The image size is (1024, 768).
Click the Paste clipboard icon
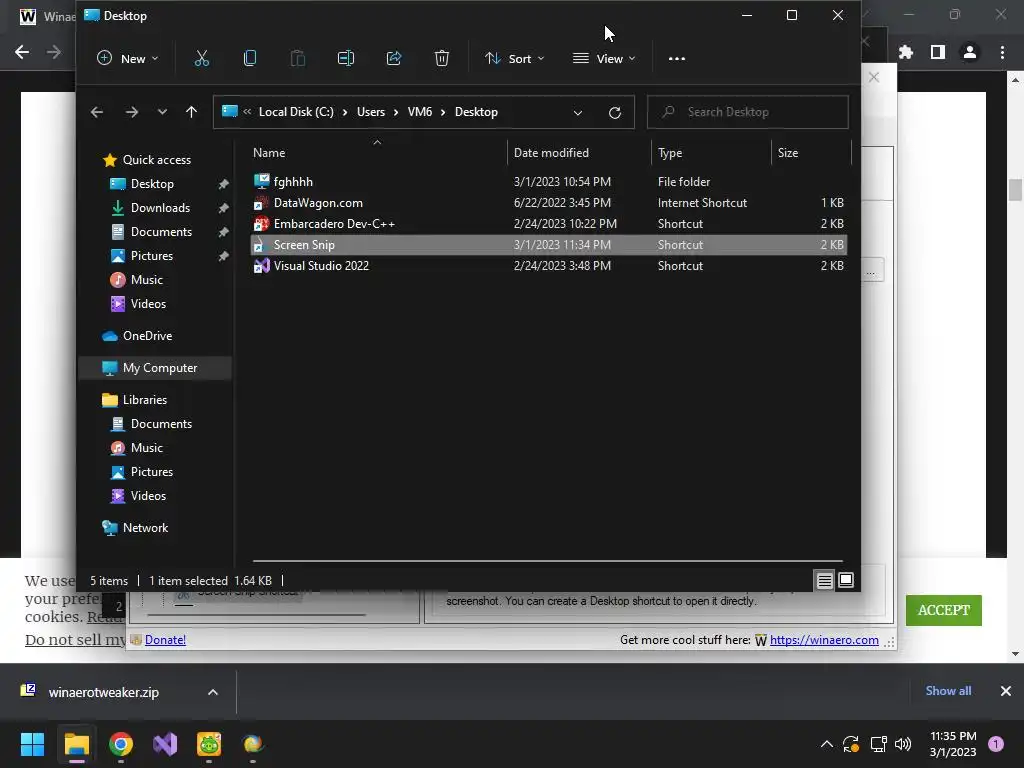point(298,58)
